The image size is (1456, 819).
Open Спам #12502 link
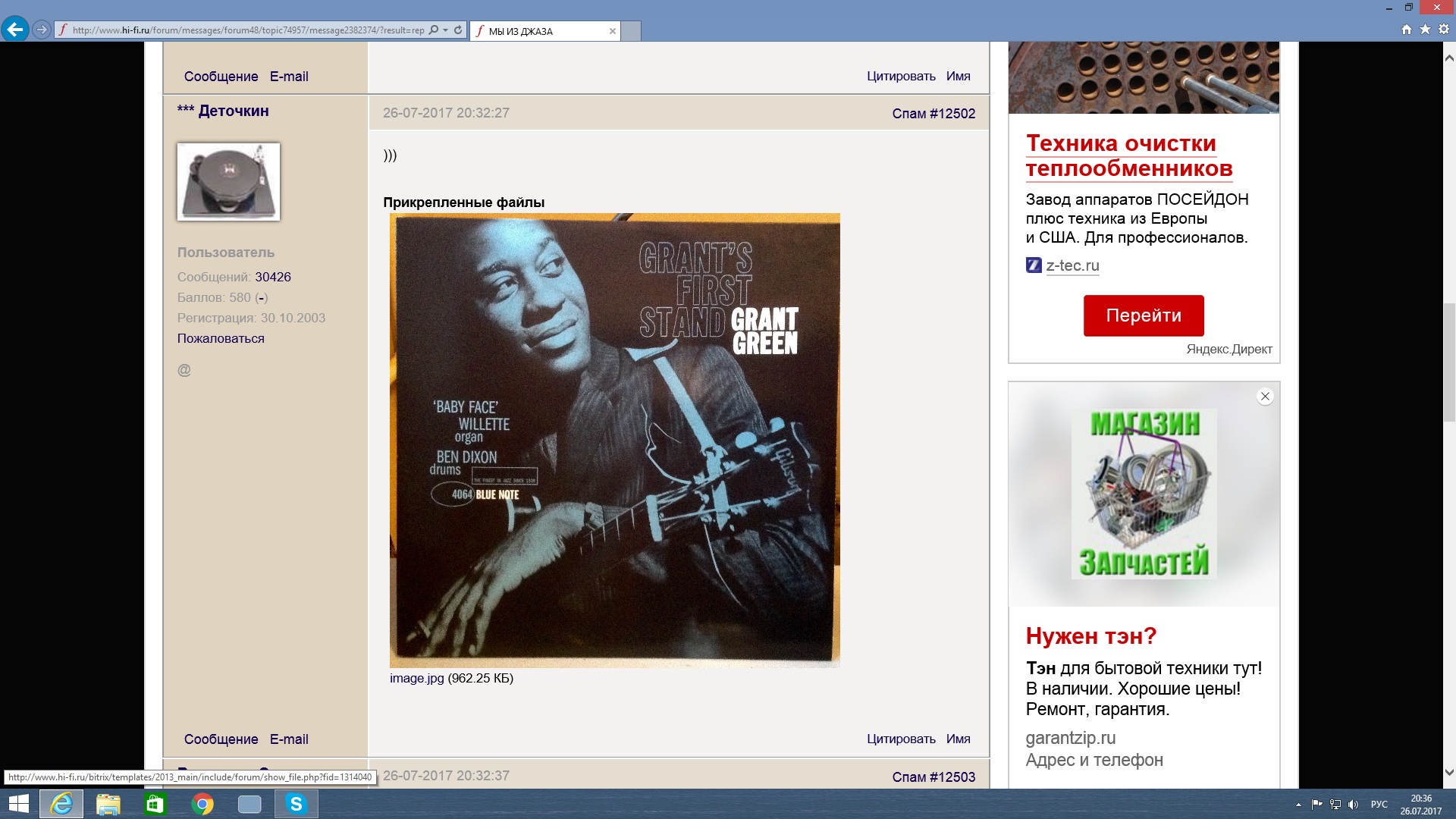[933, 113]
